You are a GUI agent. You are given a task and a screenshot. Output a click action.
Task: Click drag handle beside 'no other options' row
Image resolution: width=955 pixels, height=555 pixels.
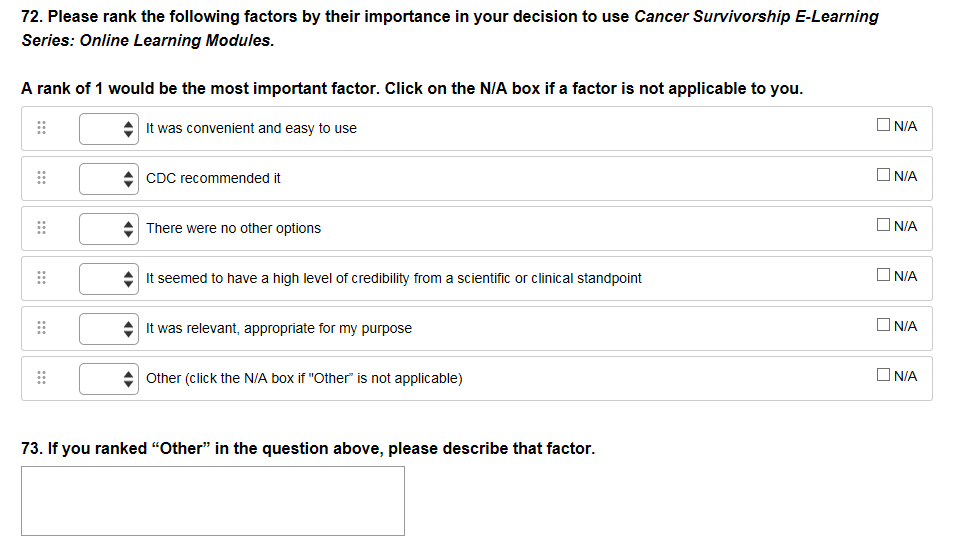(x=42, y=228)
